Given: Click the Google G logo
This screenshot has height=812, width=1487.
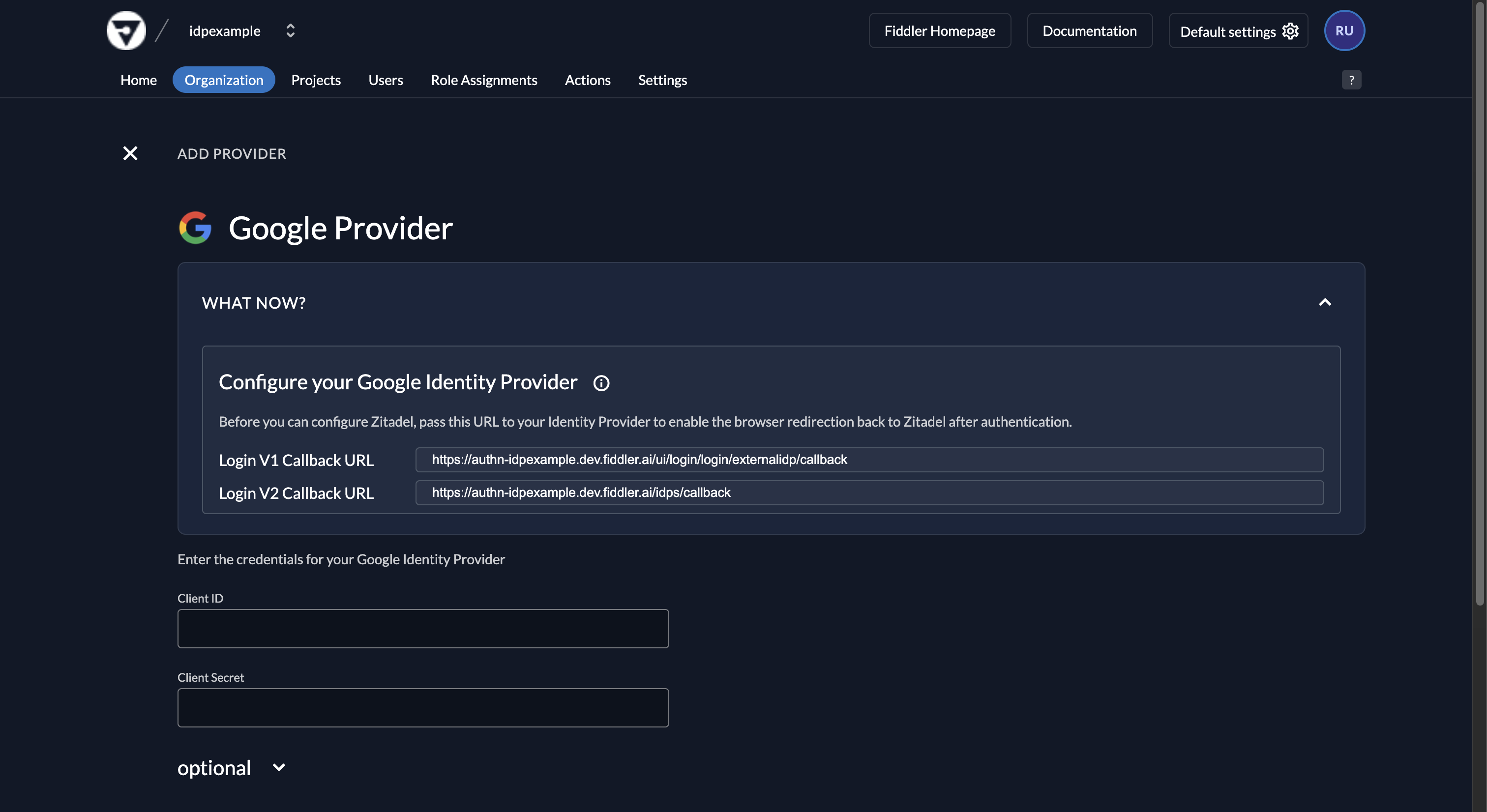Looking at the screenshot, I should [x=195, y=228].
